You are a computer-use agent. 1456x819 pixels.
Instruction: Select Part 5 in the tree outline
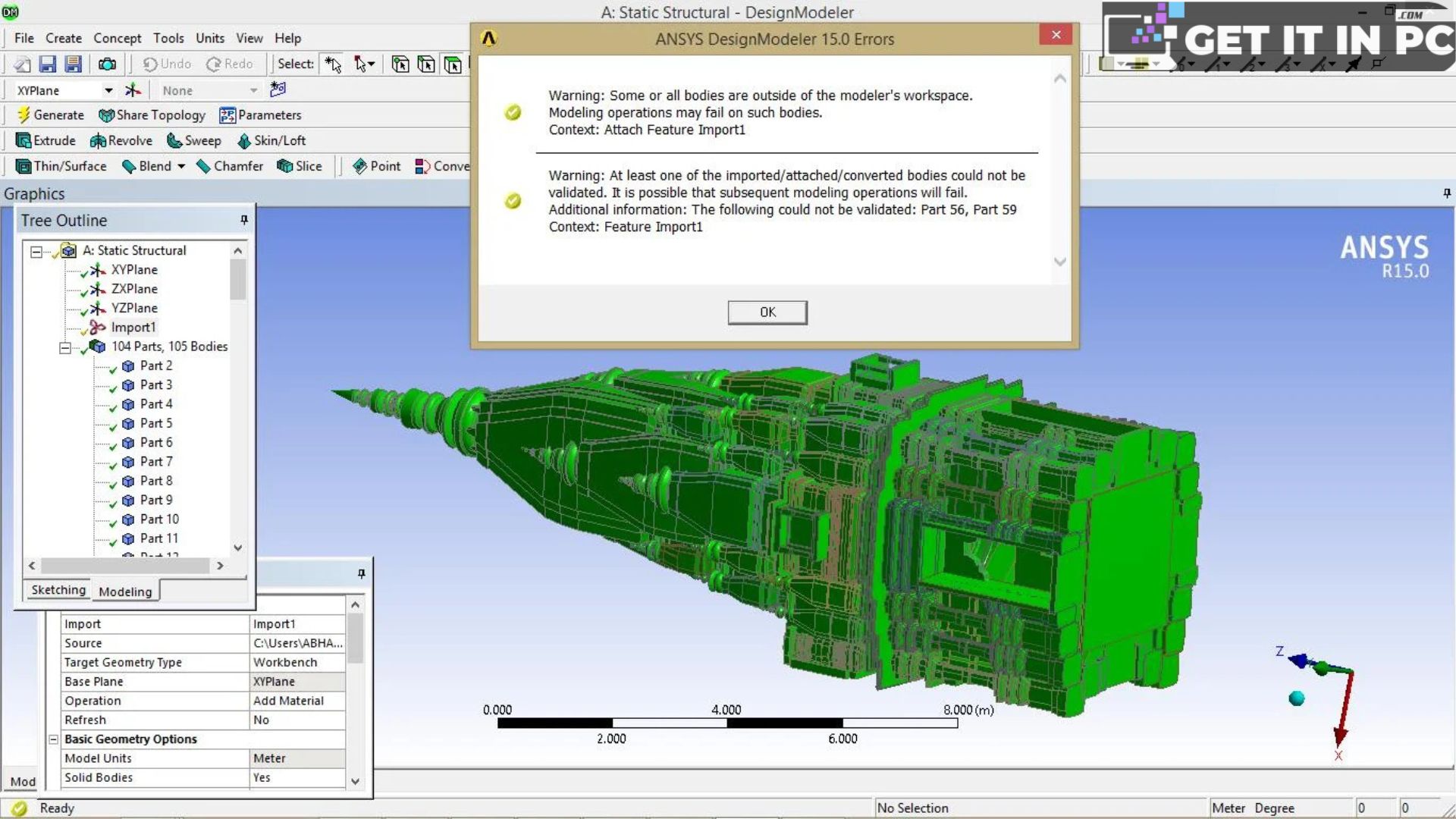[x=156, y=423]
